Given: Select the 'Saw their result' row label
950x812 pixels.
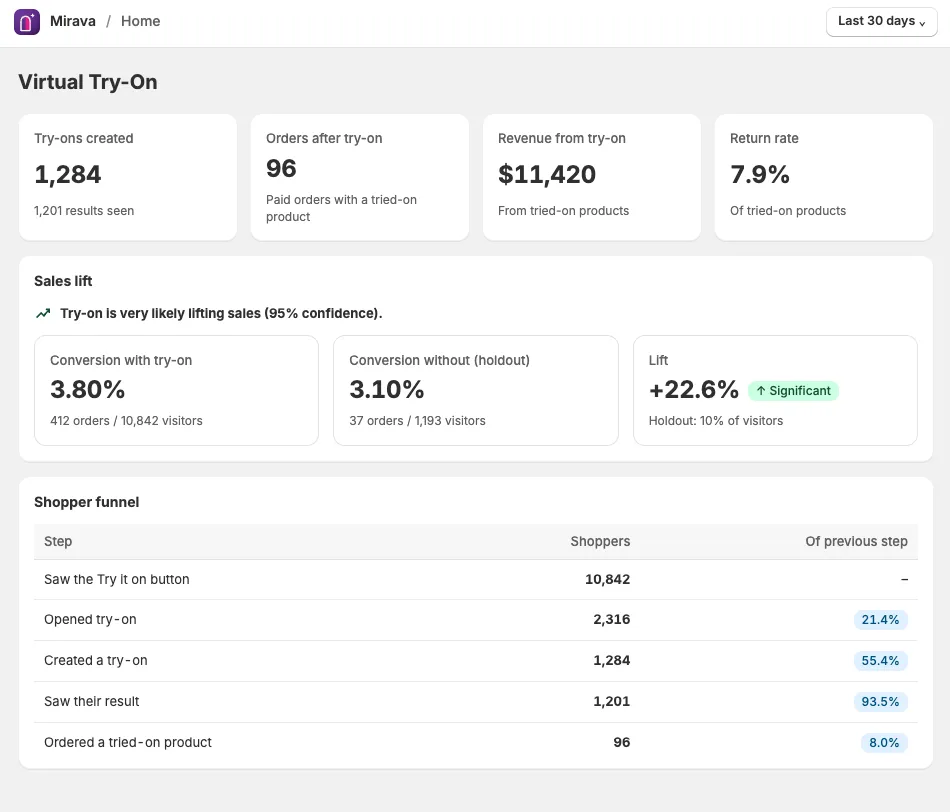Looking at the screenshot, I should click(91, 701).
